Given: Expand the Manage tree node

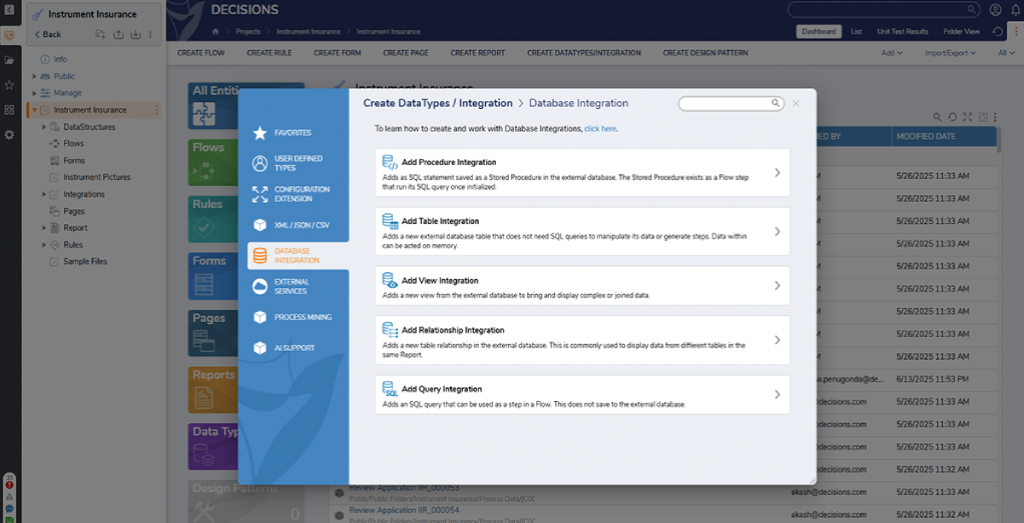Looking at the screenshot, I should tap(35, 93).
